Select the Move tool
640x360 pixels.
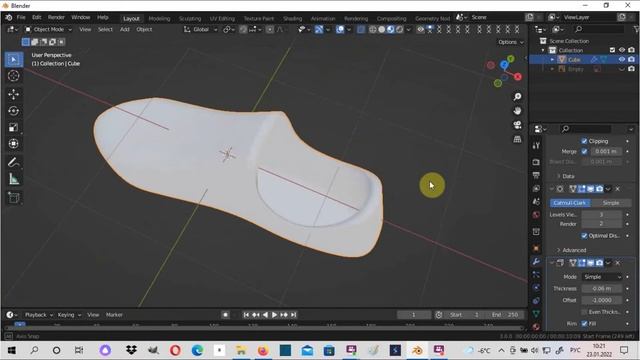pos(13,94)
